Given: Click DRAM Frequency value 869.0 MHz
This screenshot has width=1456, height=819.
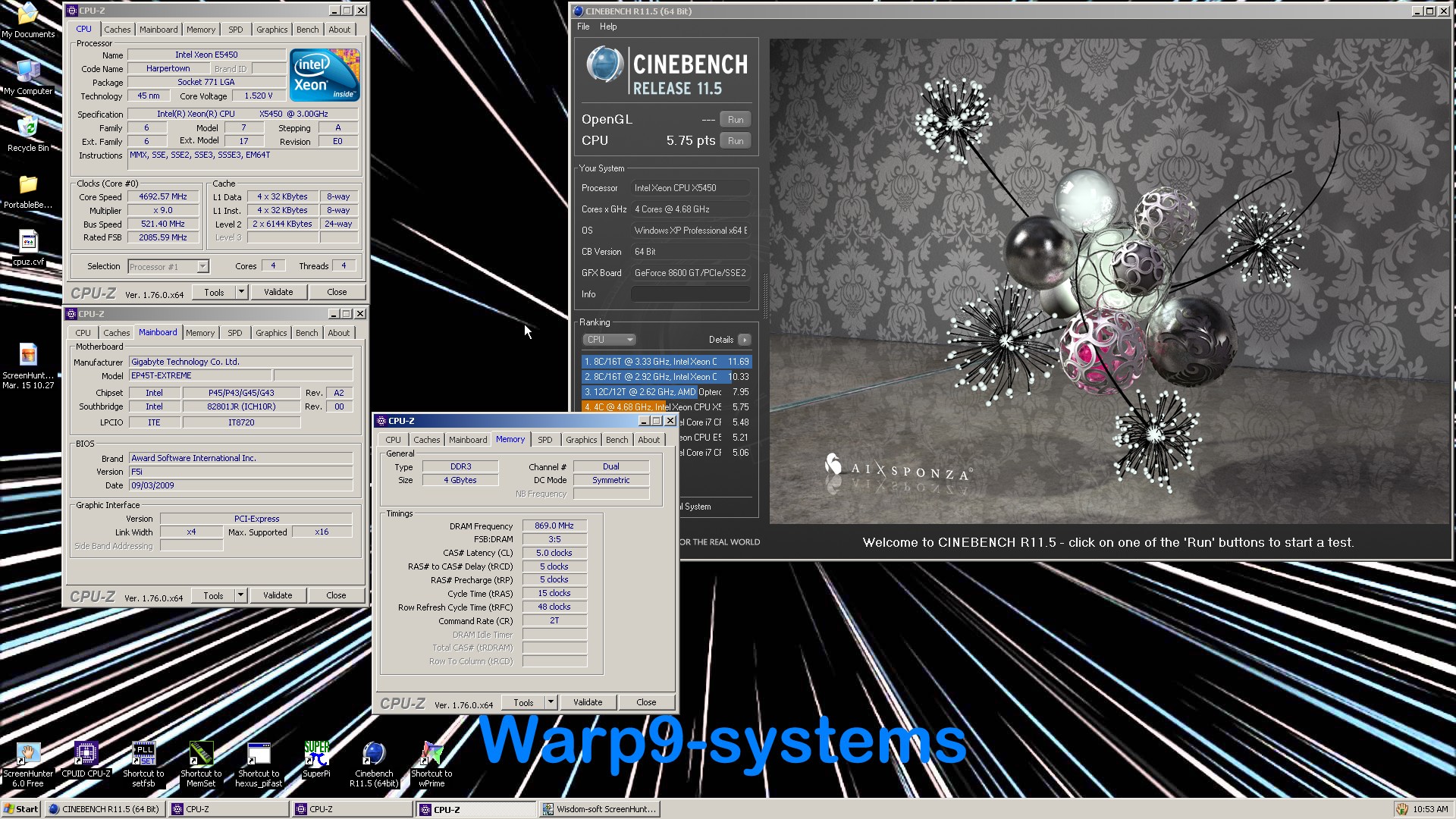Looking at the screenshot, I should pyautogui.click(x=554, y=526).
